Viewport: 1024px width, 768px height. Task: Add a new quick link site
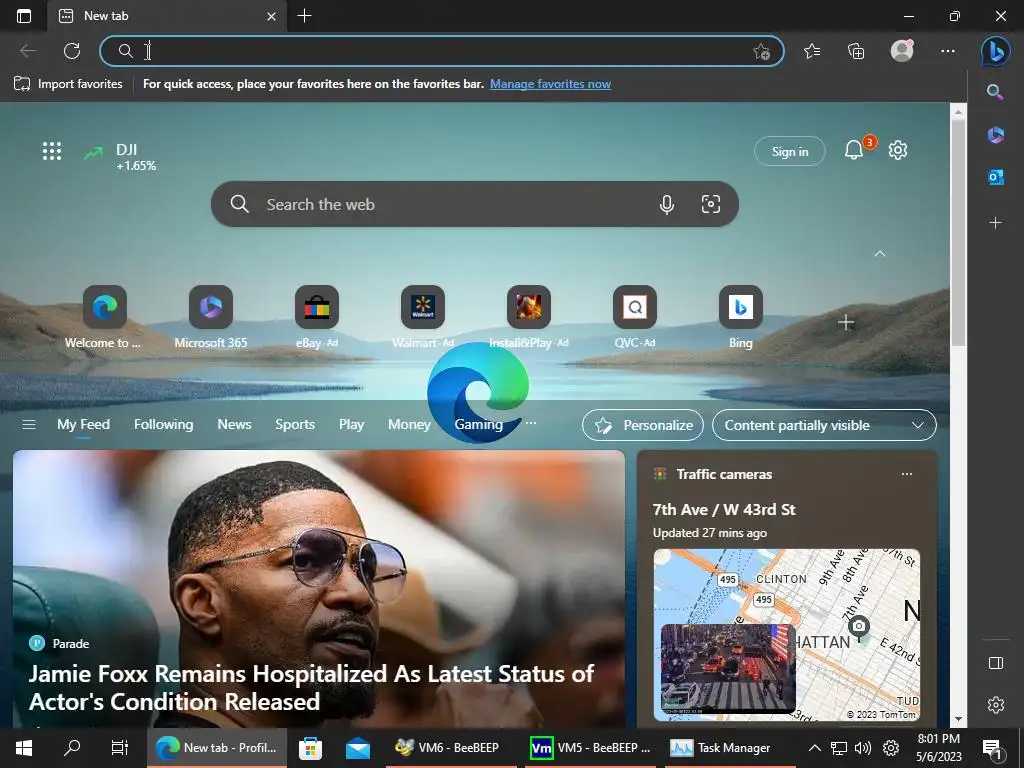point(846,323)
